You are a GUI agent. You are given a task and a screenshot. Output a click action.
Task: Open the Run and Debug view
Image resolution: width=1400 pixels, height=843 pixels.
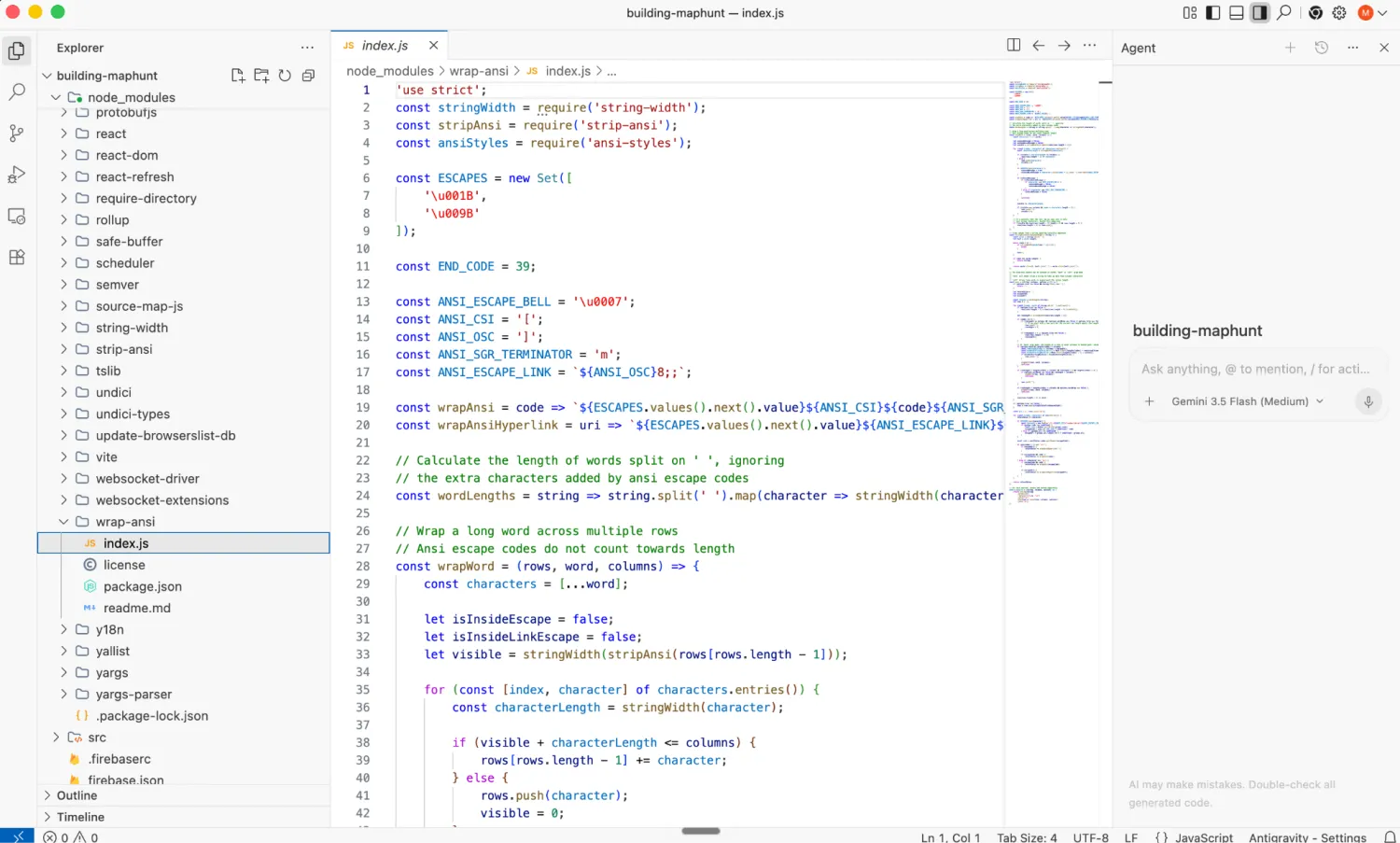[x=17, y=175]
